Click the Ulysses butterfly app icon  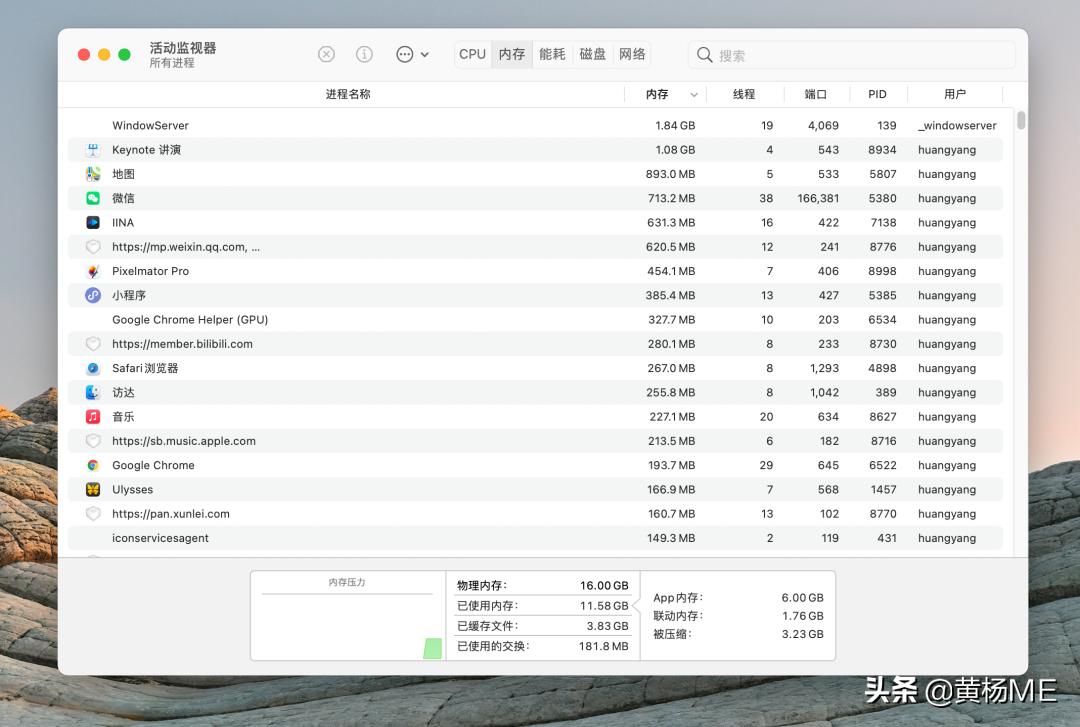pyautogui.click(x=93, y=489)
